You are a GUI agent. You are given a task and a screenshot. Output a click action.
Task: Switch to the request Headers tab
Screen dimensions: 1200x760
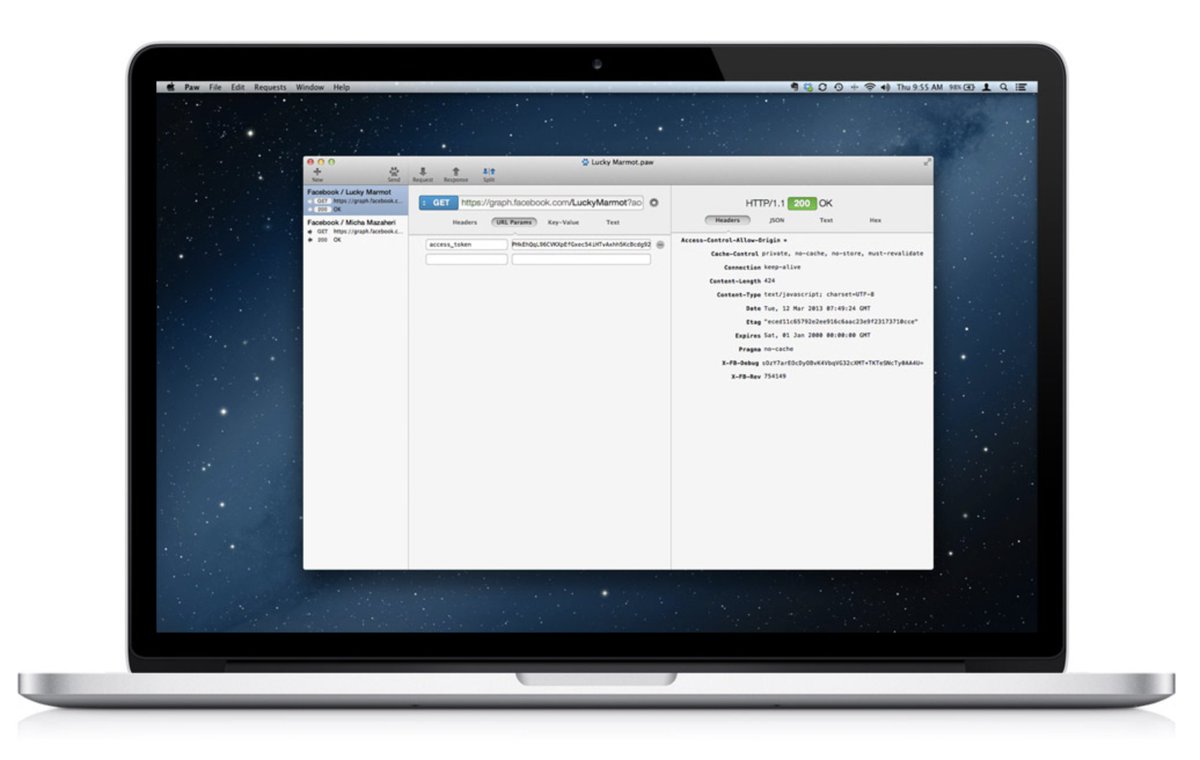[465, 222]
